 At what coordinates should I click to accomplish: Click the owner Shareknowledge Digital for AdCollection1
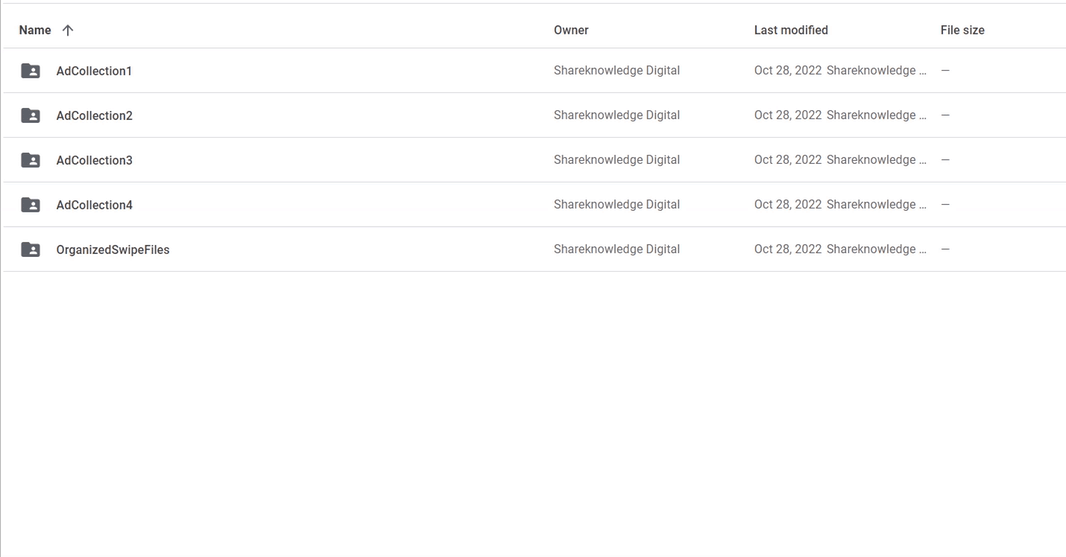coord(617,70)
